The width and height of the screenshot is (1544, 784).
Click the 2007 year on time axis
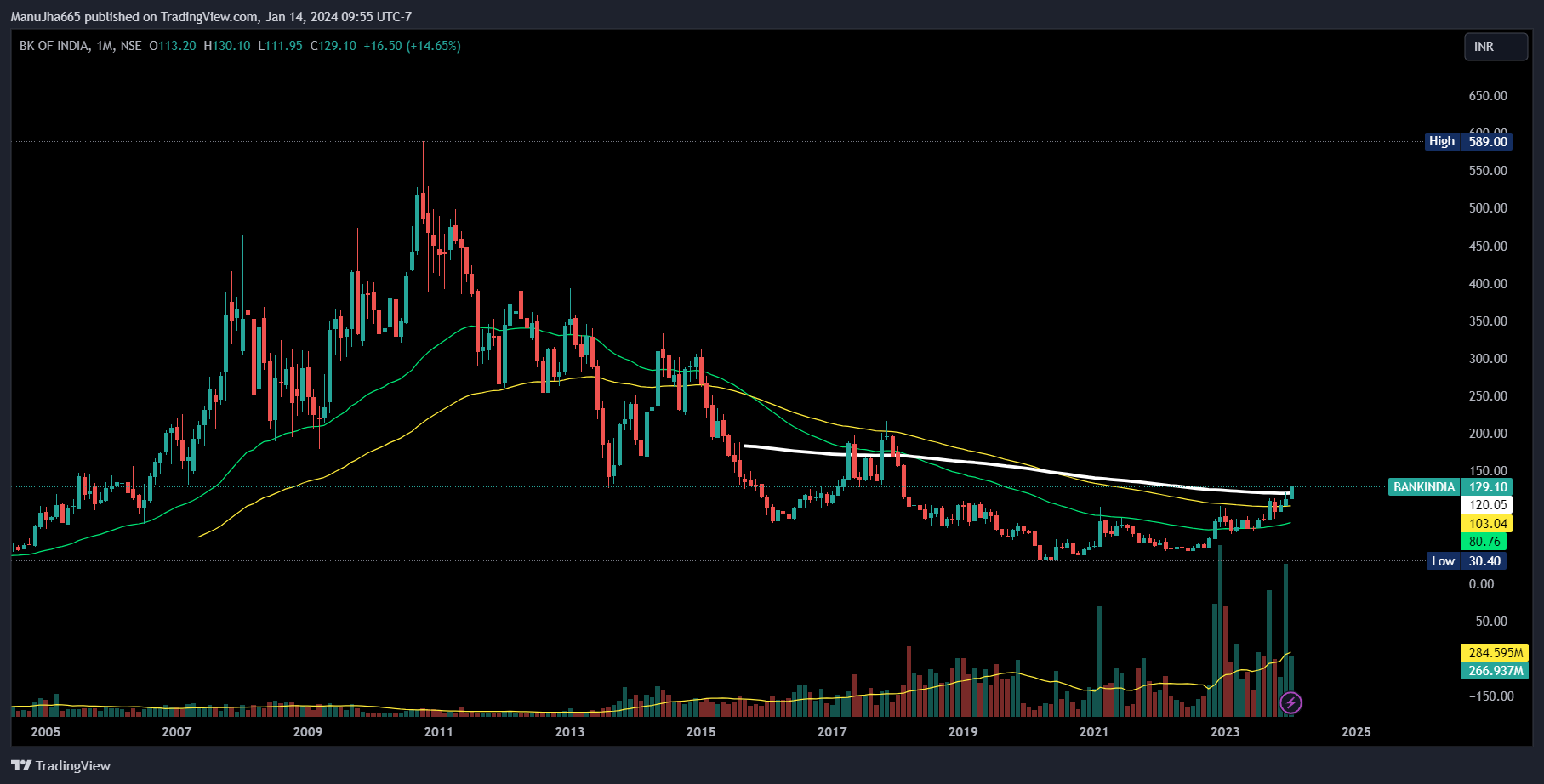click(x=176, y=732)
